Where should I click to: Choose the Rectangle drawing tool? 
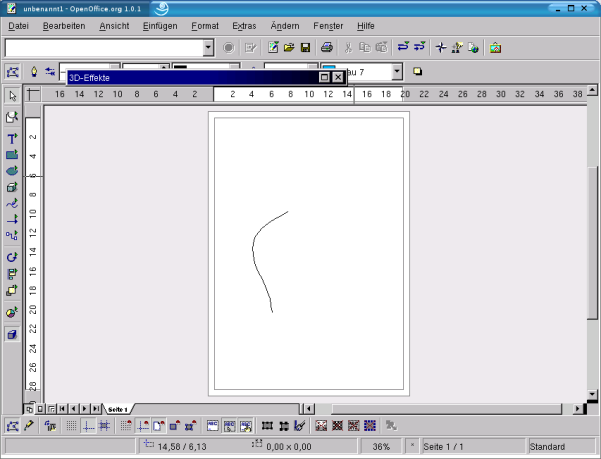[x=12, y=155]
